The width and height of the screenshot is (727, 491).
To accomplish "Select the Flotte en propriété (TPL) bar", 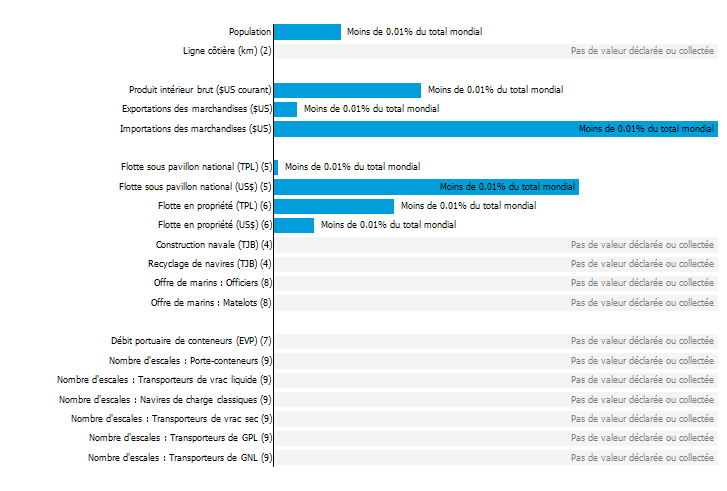I will (x=334, y=206).
